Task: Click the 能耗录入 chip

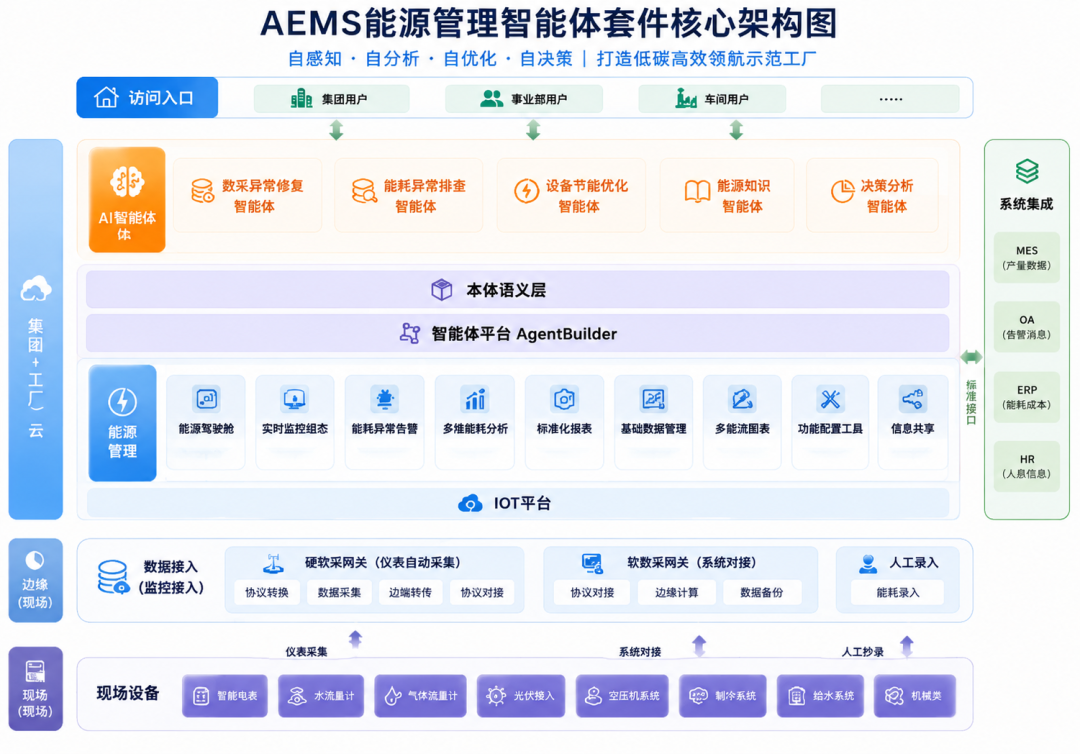Action: click(x=897, y=592)
